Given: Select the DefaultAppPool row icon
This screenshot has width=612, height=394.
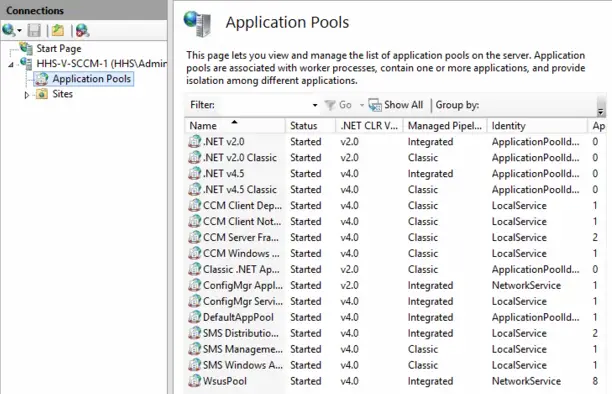Looking at the screenshot, I should pos(194,317).
